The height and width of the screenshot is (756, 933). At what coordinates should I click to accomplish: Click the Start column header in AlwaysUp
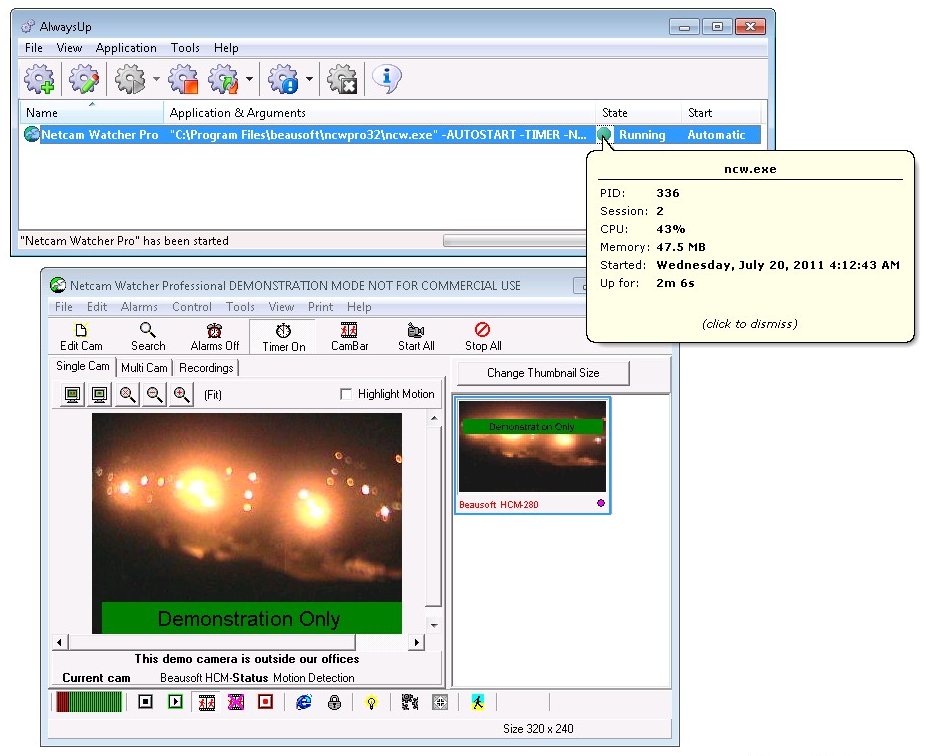(721, 112)
